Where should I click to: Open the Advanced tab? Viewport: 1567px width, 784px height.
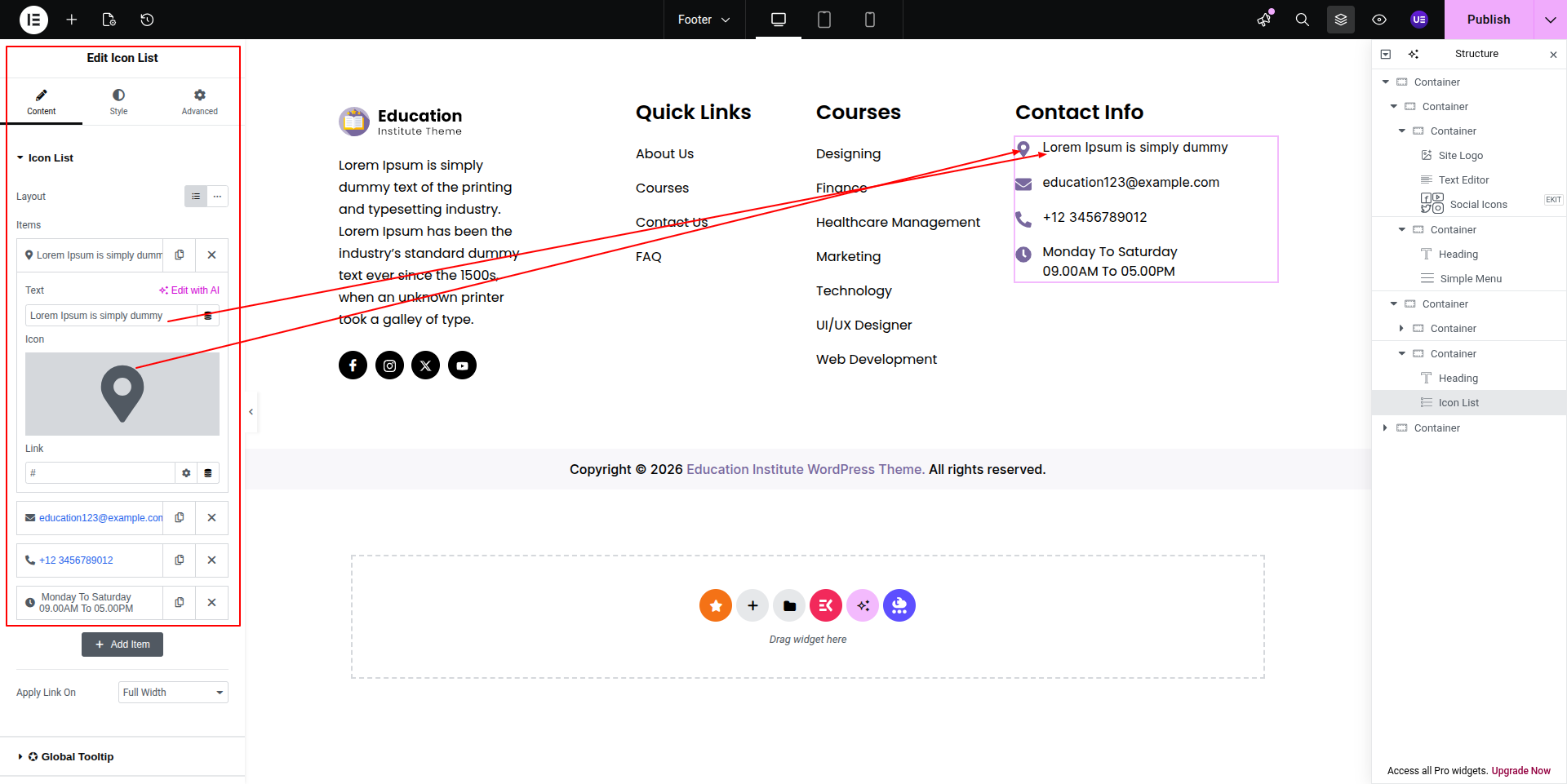(199, 102)
